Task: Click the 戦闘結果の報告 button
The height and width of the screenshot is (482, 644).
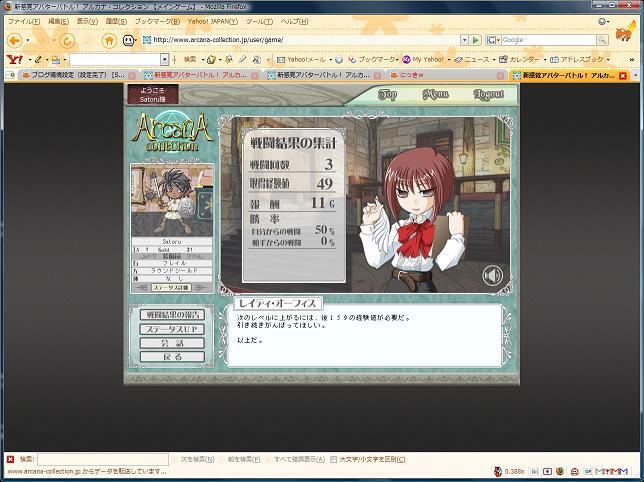Action: 172,315
